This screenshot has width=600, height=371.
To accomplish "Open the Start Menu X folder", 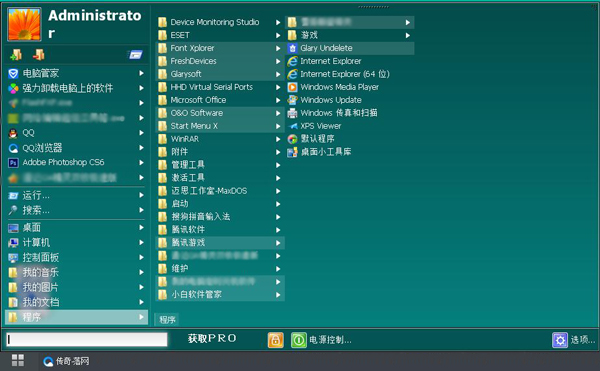I will tap(220, 126).
